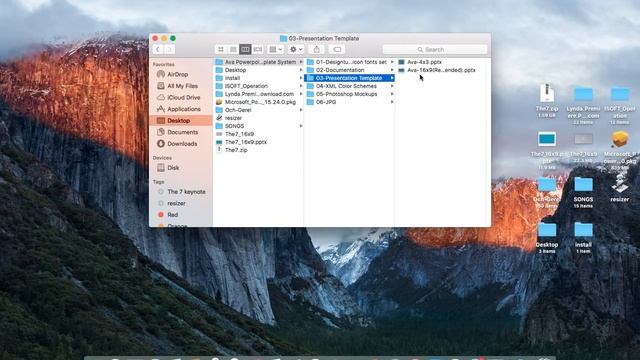Select the Ava Powerpoint Template System folder
The image size is (640, 360).
[258, 62]
